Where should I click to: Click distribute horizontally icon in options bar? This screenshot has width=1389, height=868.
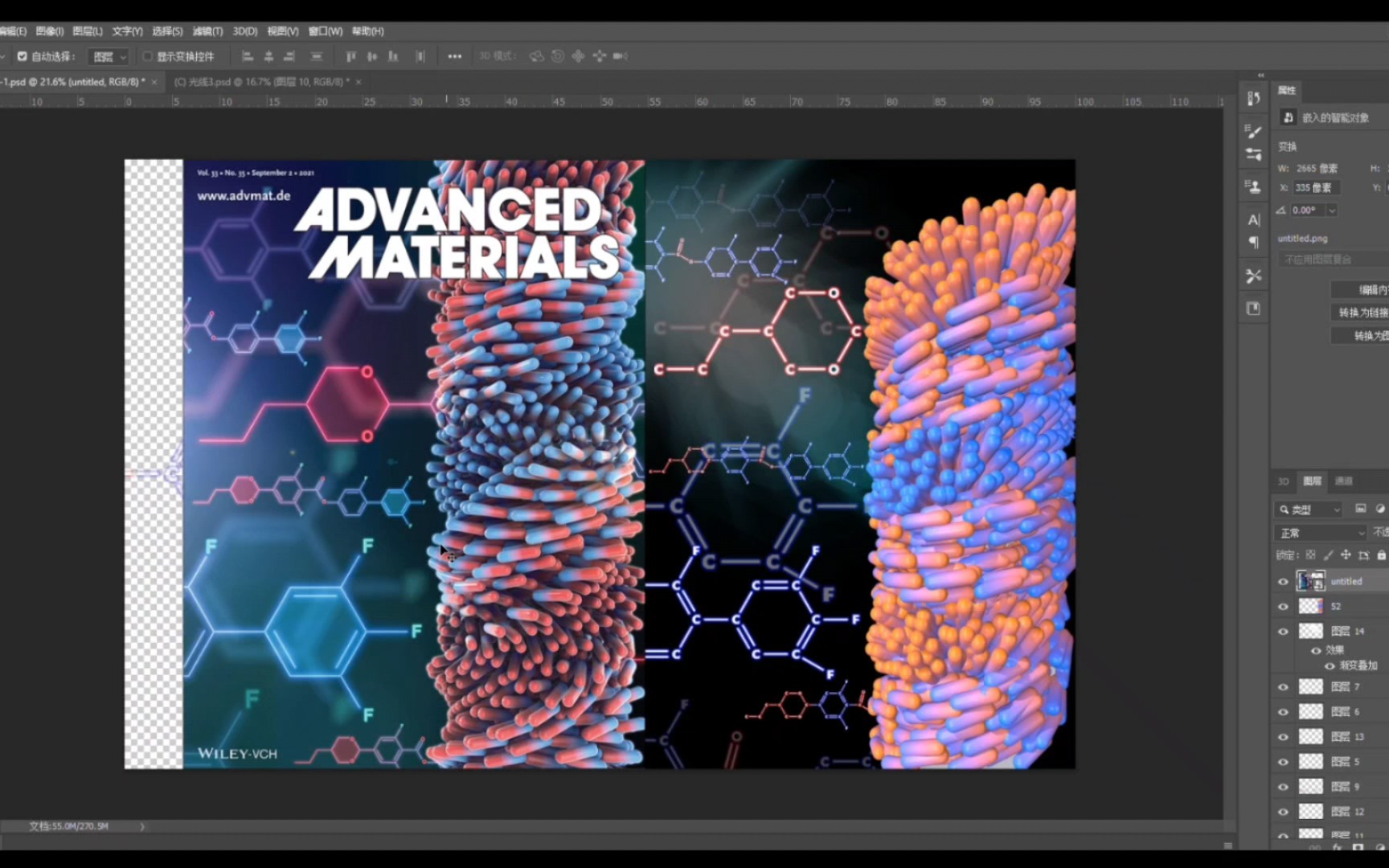click(420, 56)
